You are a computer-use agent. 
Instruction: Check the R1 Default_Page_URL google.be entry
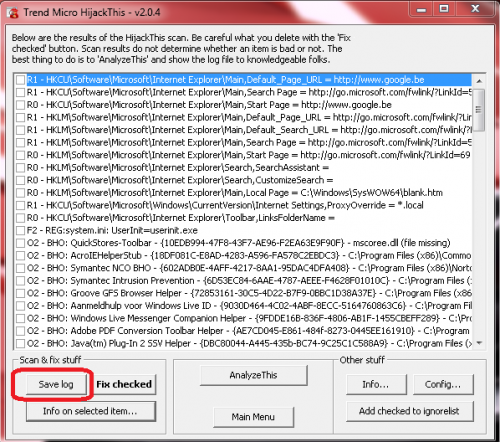(21, 80)
